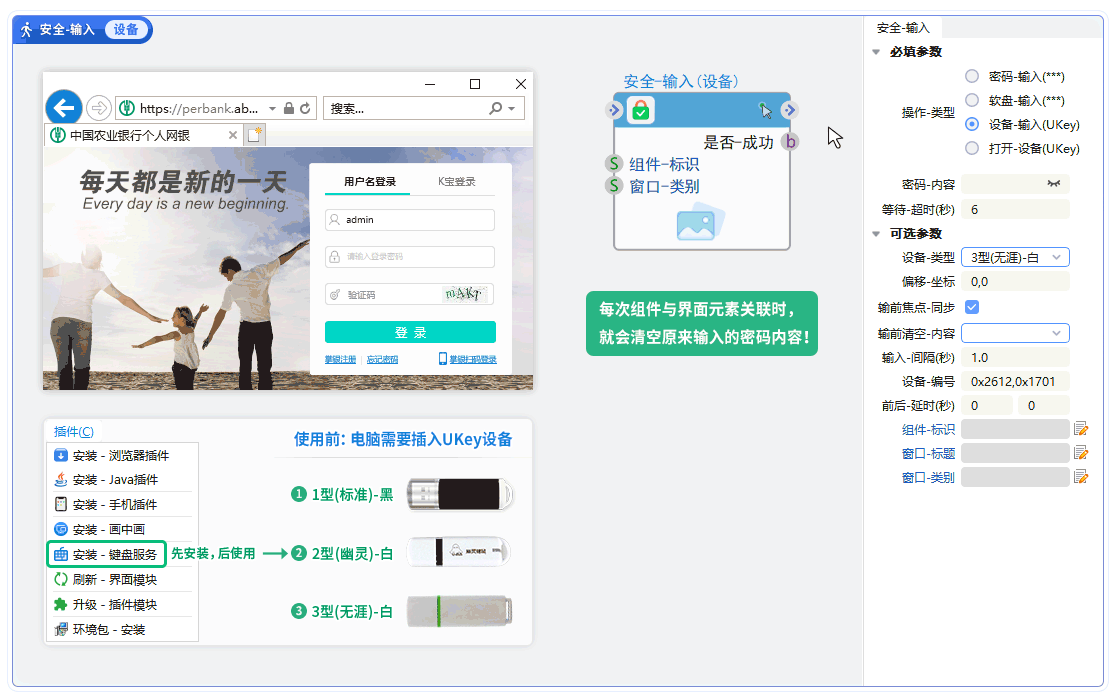Click the 登录 button
Viewport: 1119px width, 698px height.
[x=409, y=331]
